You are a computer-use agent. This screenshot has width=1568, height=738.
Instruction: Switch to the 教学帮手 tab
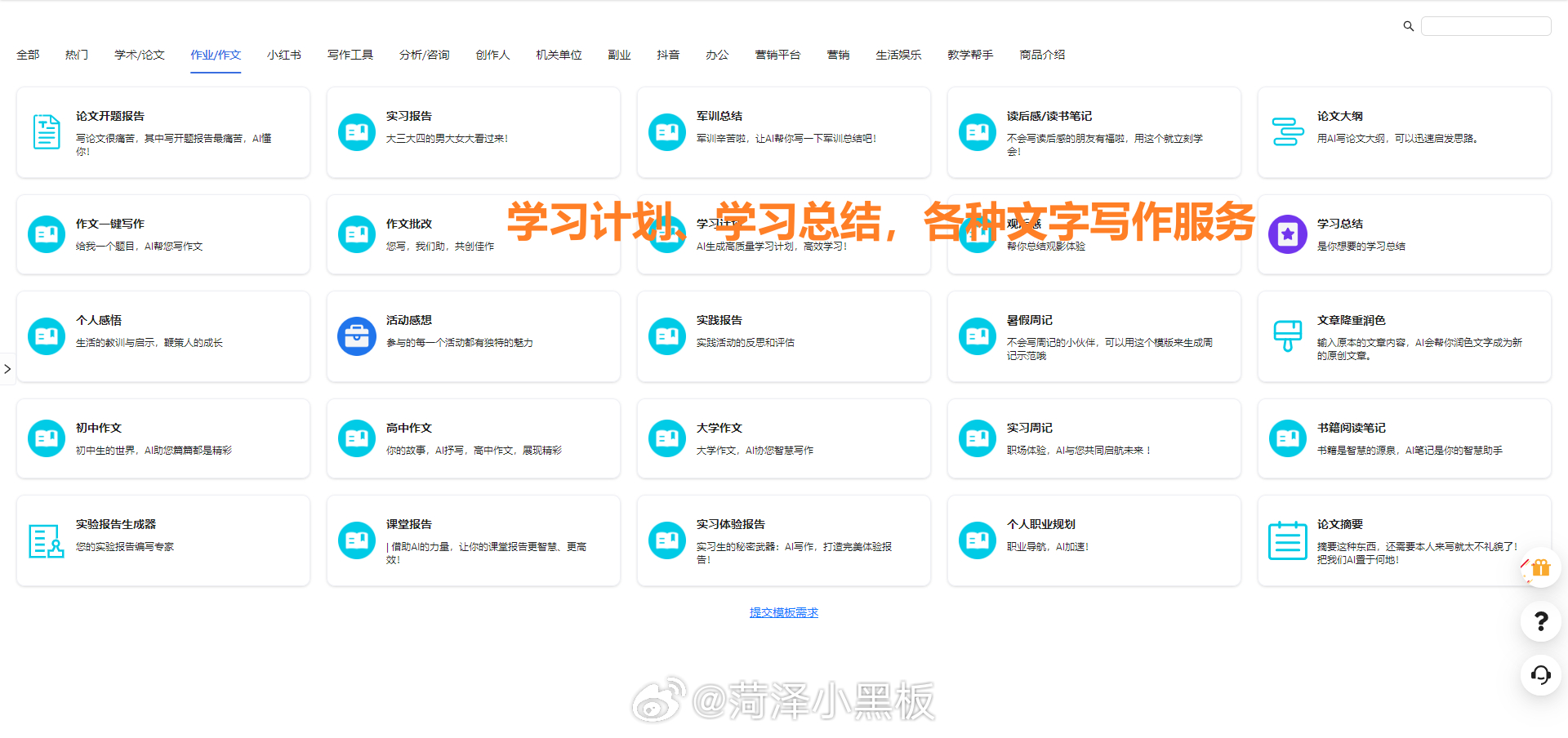click(x=971, y=55)
